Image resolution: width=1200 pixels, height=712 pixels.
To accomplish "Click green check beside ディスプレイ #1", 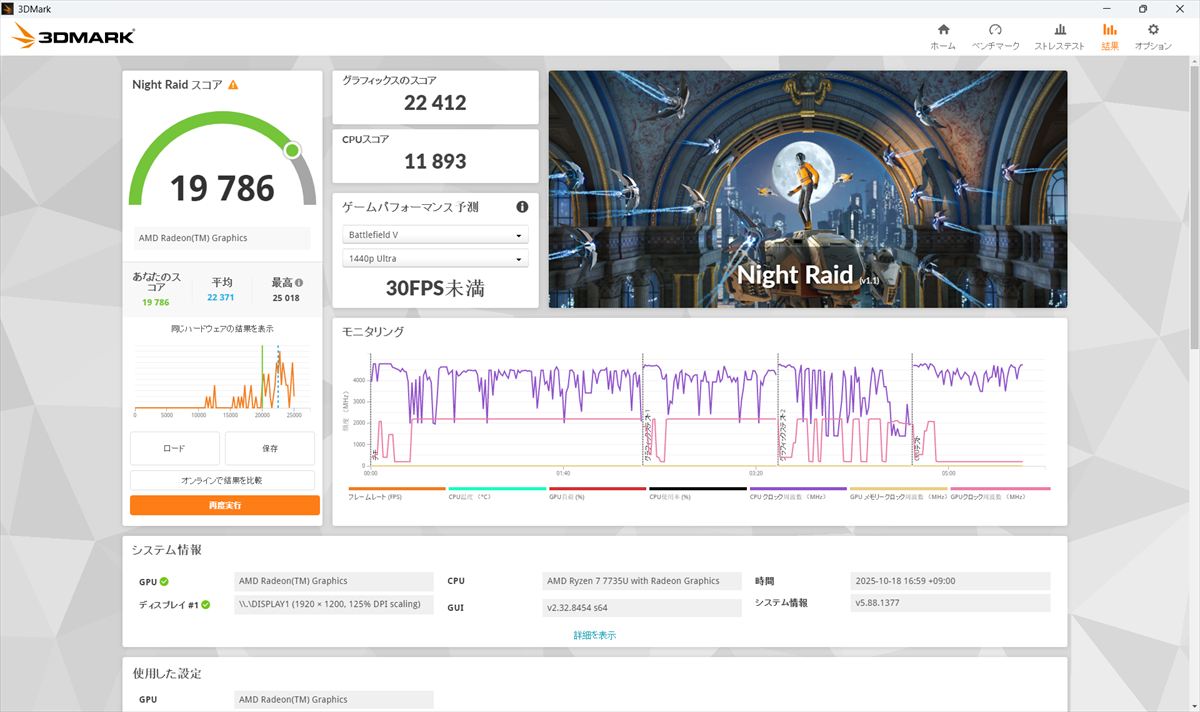I will [205, 604].
